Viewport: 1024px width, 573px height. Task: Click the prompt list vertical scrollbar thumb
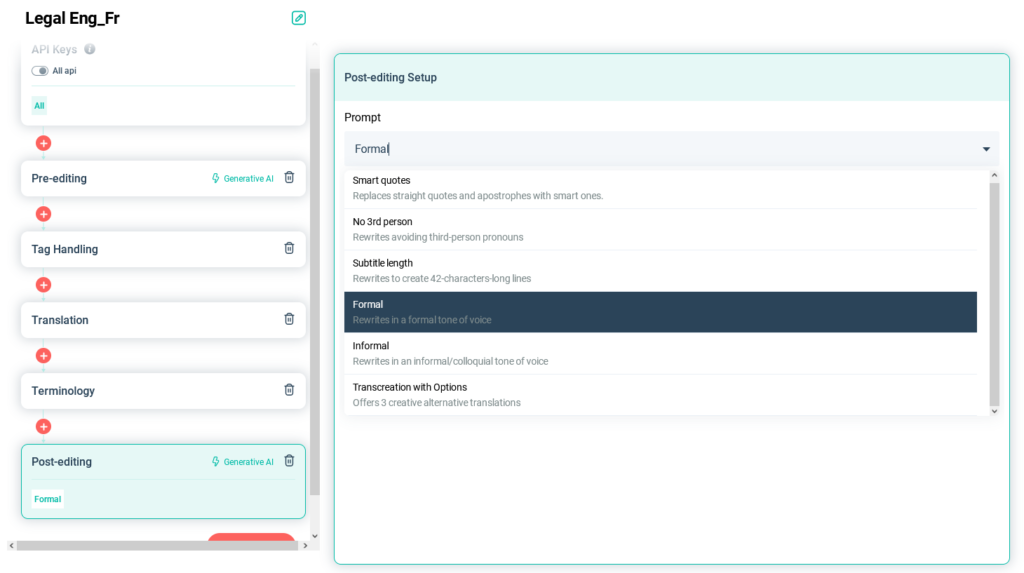pyautogui.click(x=994, y=294)
